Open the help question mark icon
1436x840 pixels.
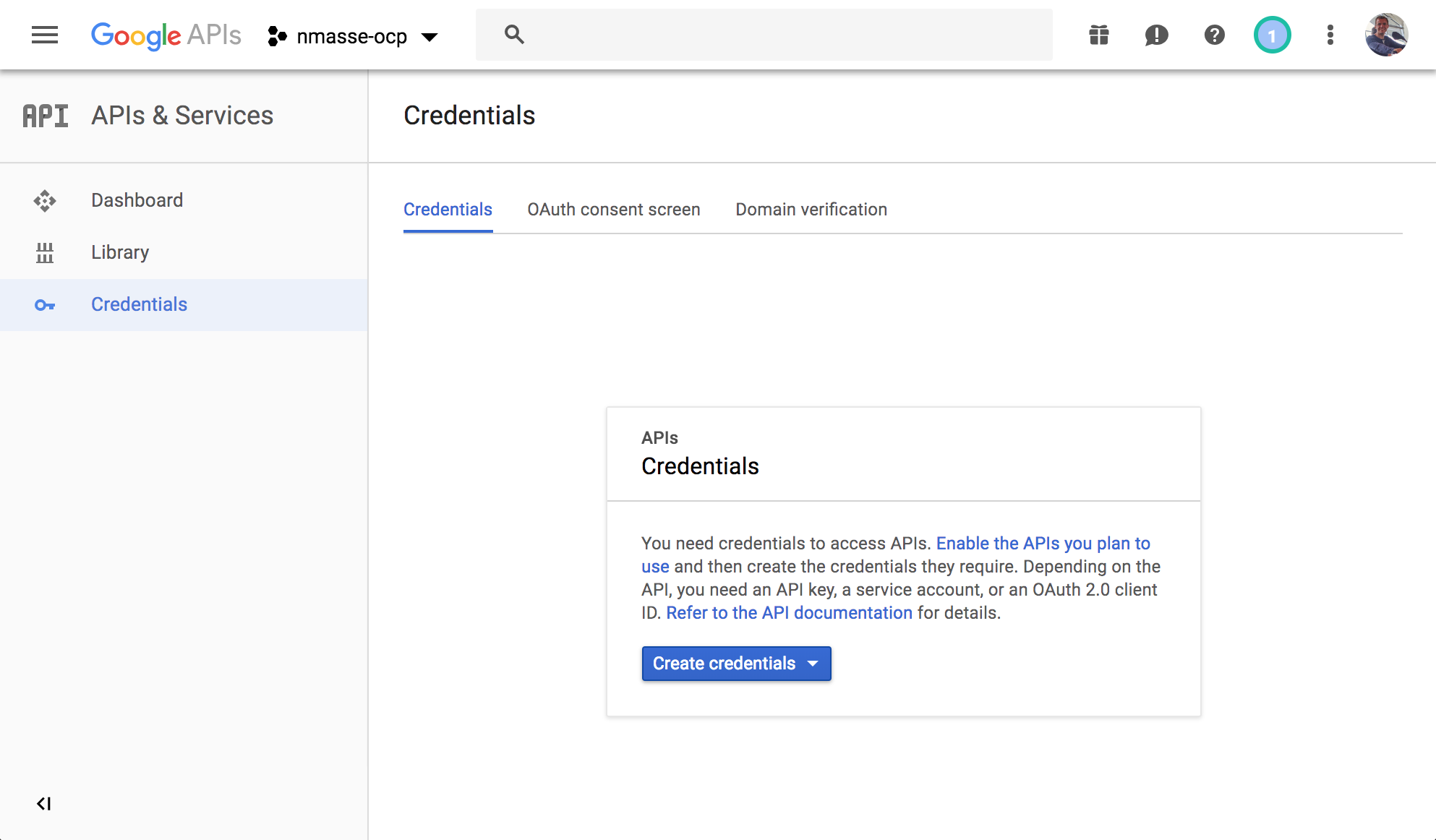1214,35
